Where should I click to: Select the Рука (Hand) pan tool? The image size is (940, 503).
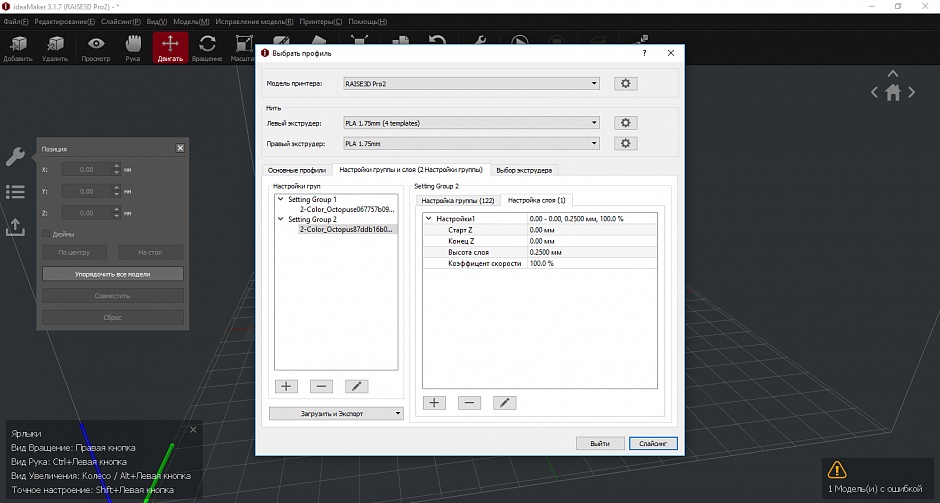pos(133,45)
